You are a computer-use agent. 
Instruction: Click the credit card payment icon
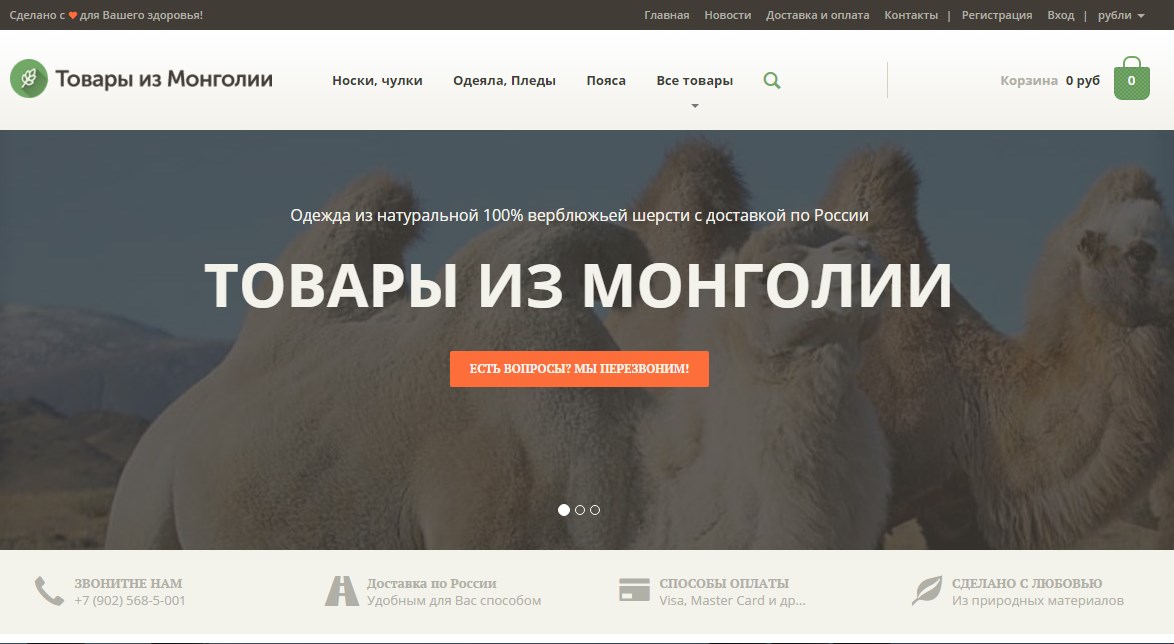634,591
